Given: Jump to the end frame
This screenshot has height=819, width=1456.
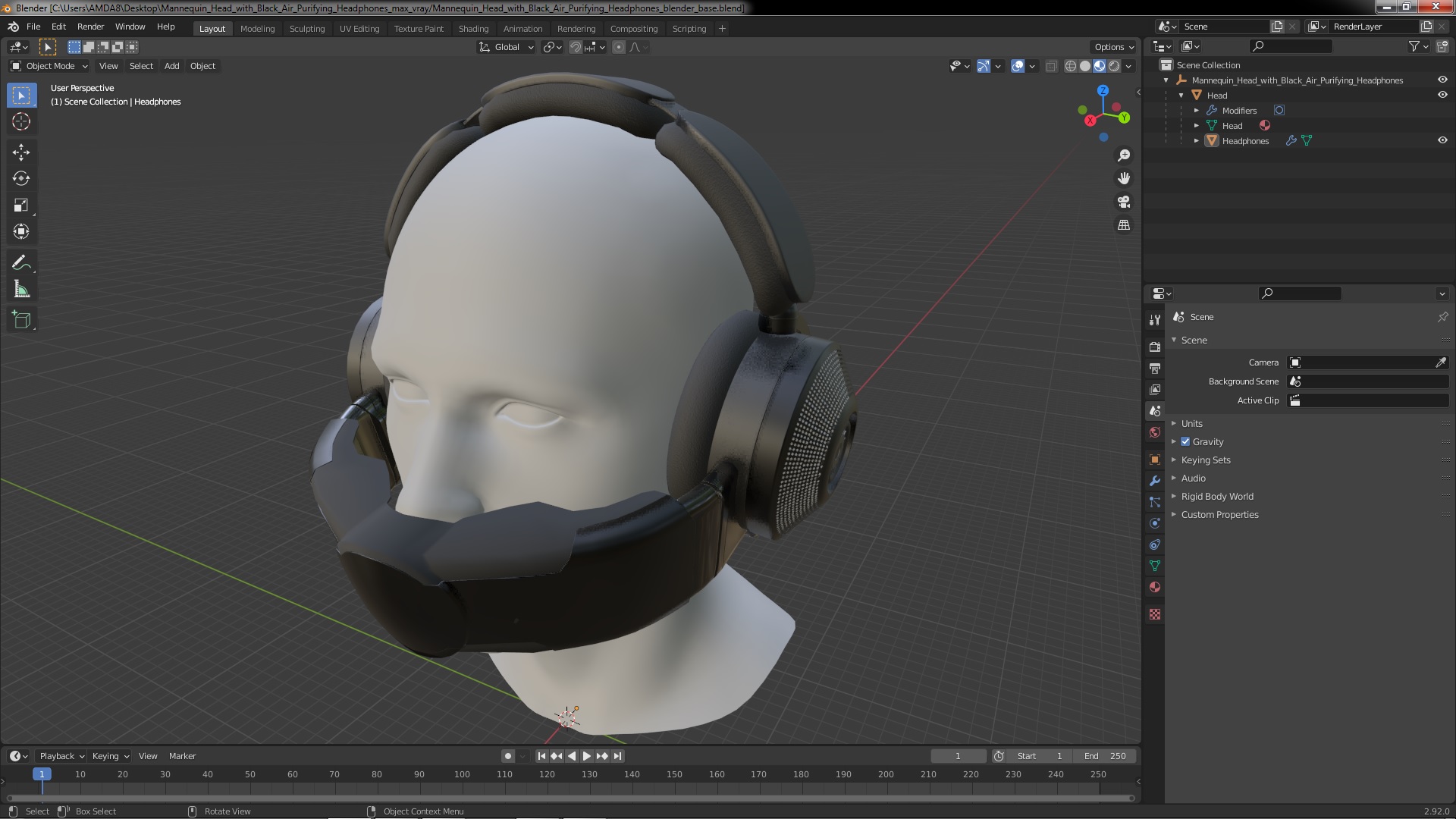Looking at the screenshot, I should pos(617,756).
